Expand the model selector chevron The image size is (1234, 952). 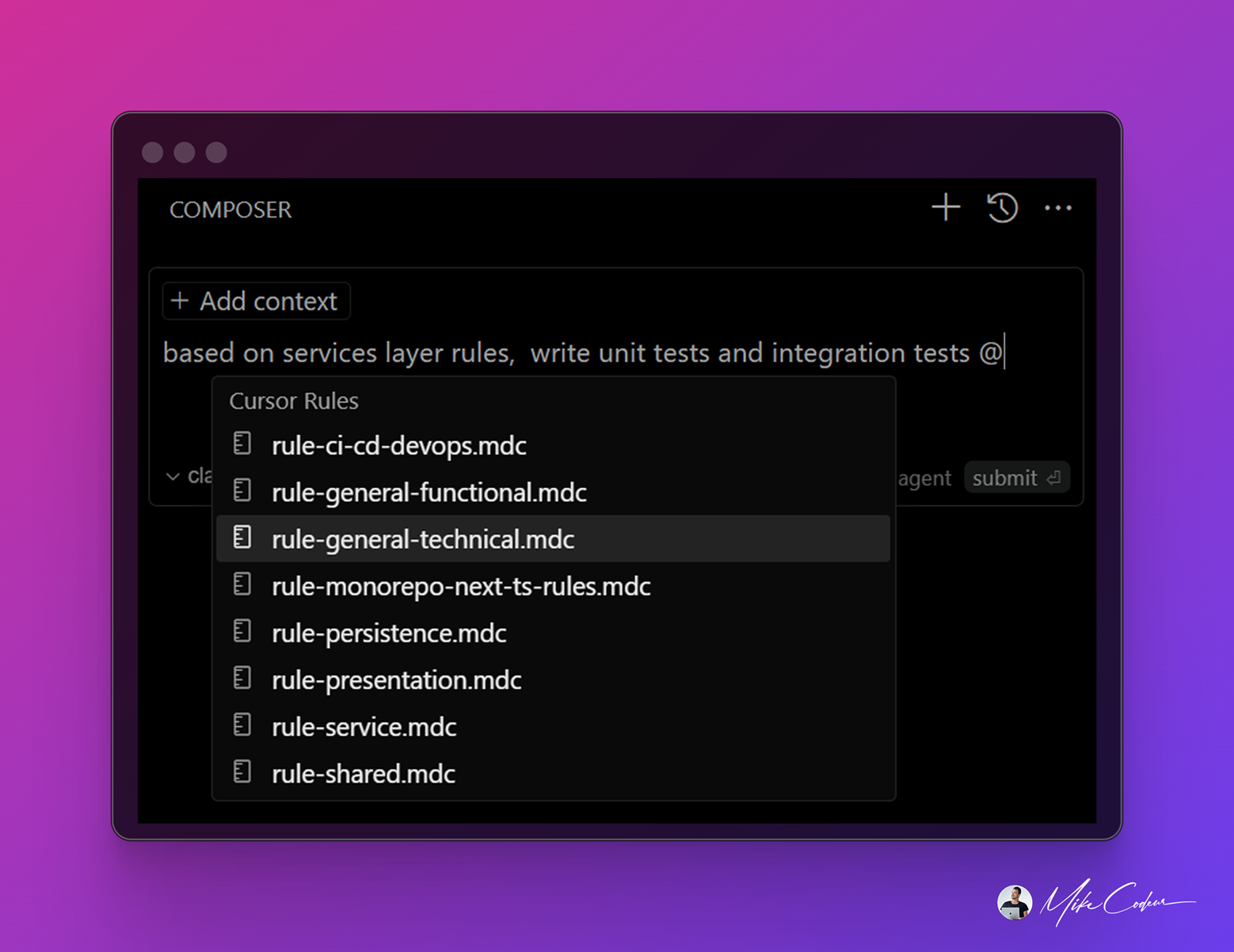coord(173,477)
